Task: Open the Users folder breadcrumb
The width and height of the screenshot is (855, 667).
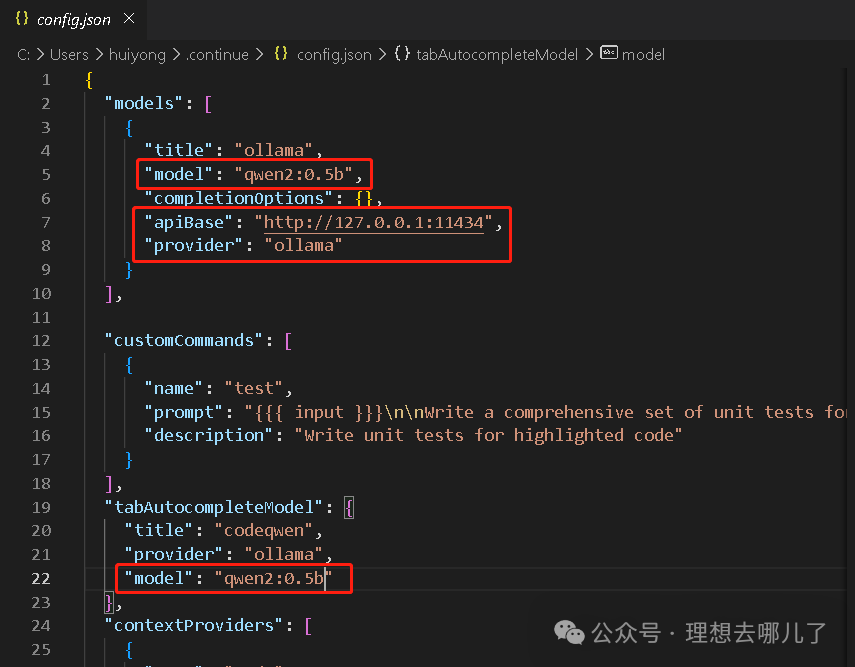Action: [69, 55]
